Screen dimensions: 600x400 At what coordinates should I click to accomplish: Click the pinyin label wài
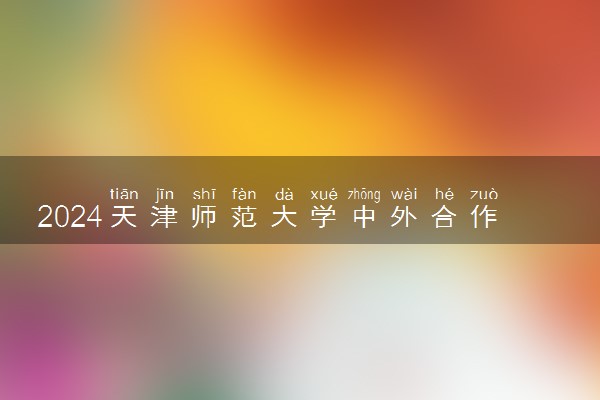(404, 194)
